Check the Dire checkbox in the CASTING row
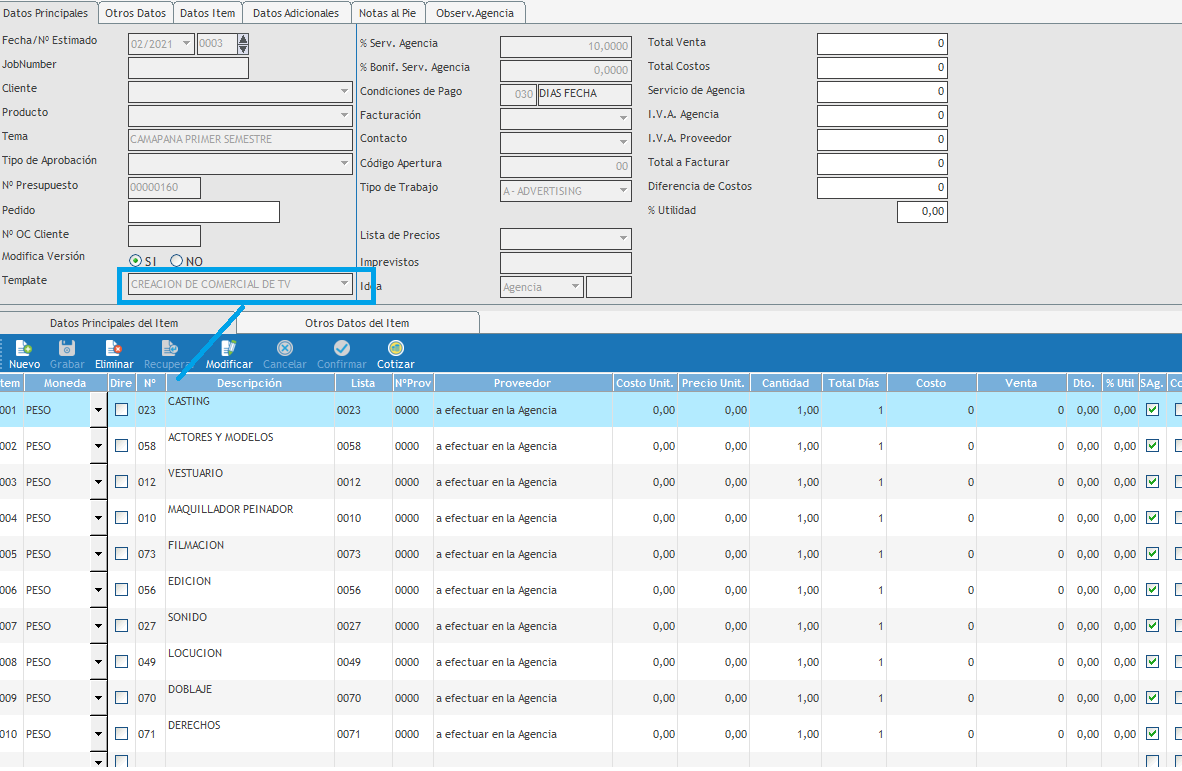 click(x=122, y=410)
